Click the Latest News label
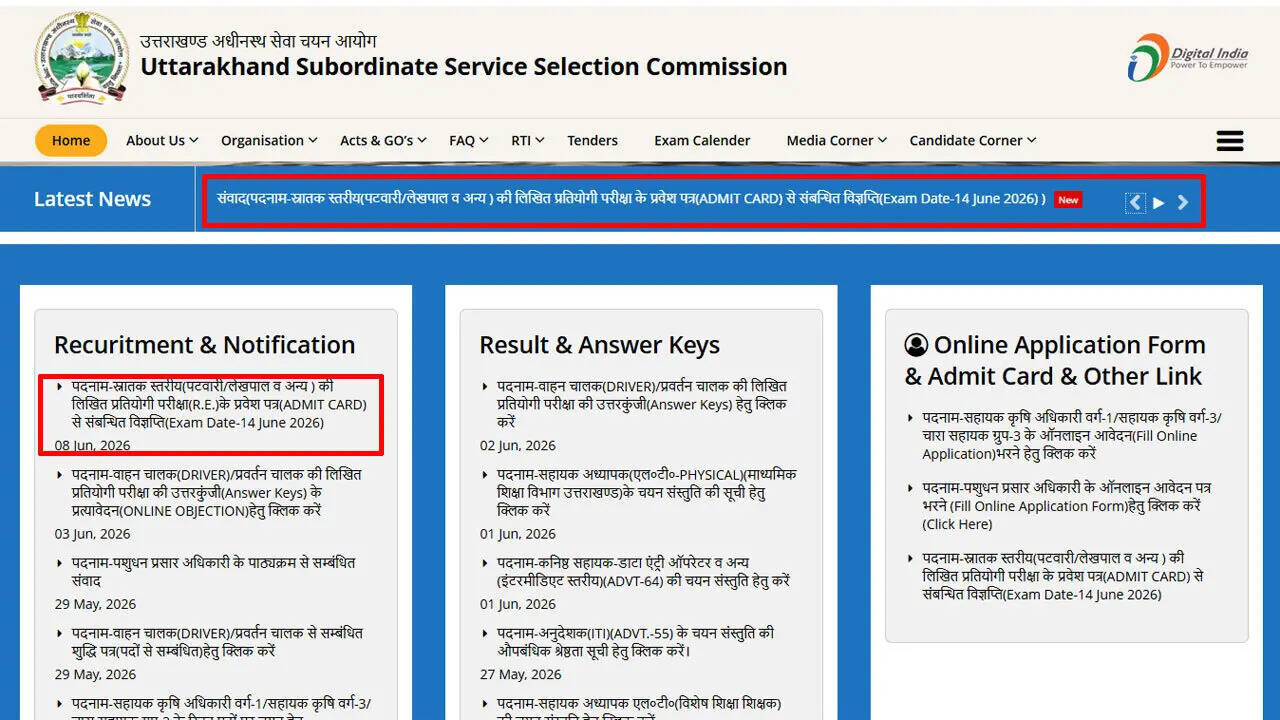 click(92, 199)
